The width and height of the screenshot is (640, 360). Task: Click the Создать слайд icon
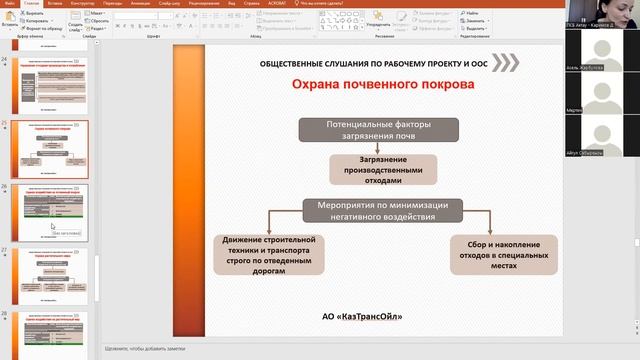point(75,16)
